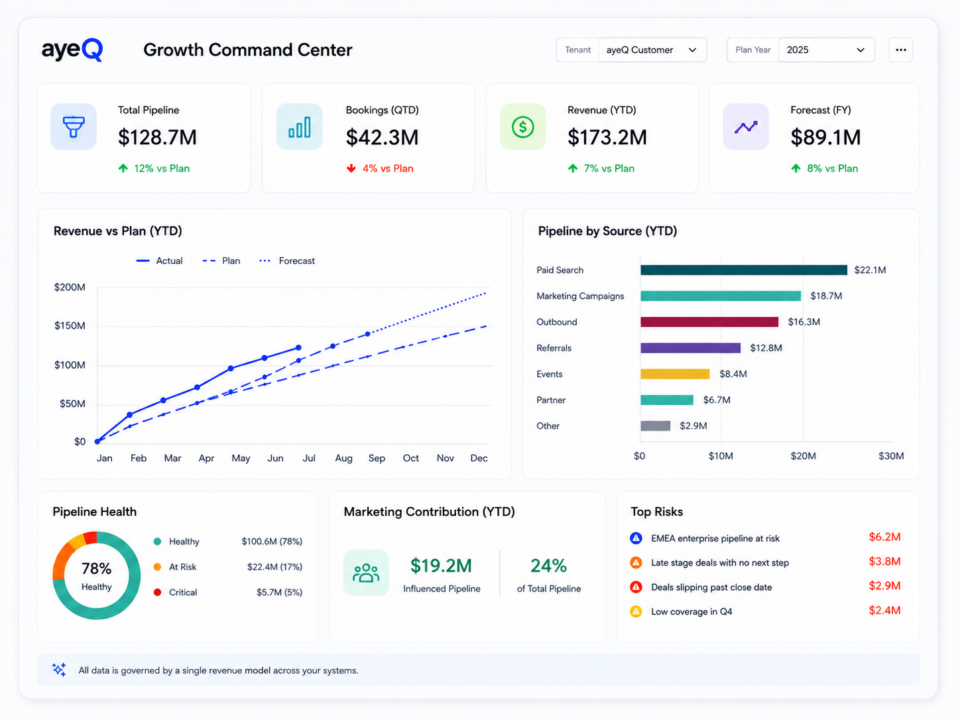The image size is (960, 720).
Task: Click the Revenue vs Plan (YTD) heading
Action: click(118, 231)
